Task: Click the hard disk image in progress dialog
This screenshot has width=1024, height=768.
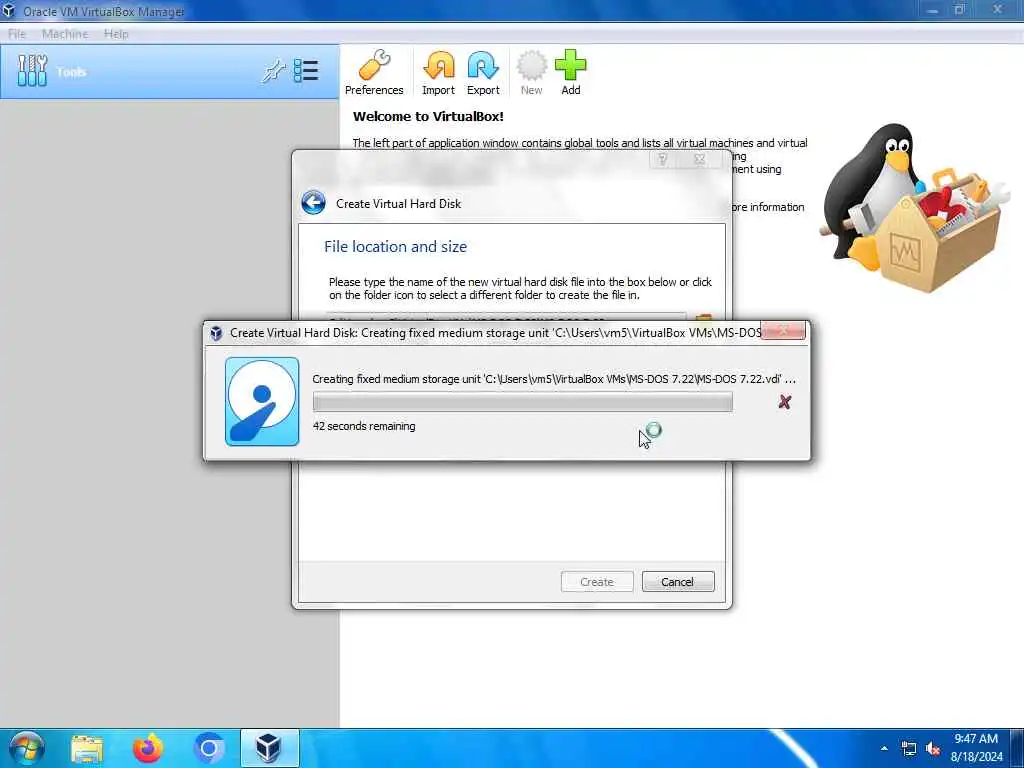Action: pyautogui.click(x=262, y=402)
